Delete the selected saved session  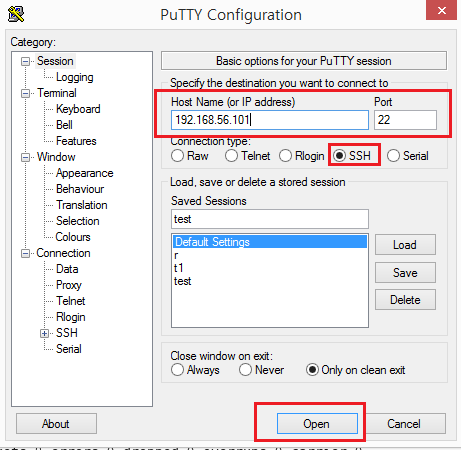pyautogui.click(x=405, y=300)
